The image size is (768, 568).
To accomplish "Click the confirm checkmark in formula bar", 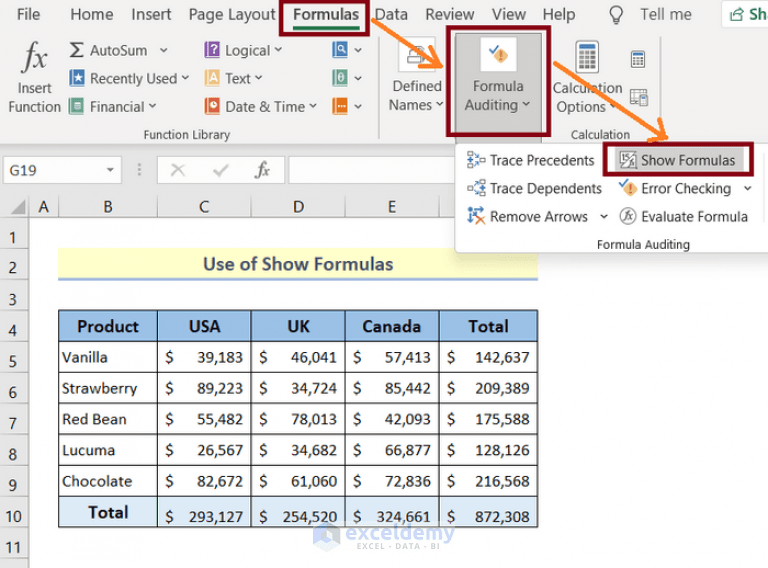I will point(221,170).
